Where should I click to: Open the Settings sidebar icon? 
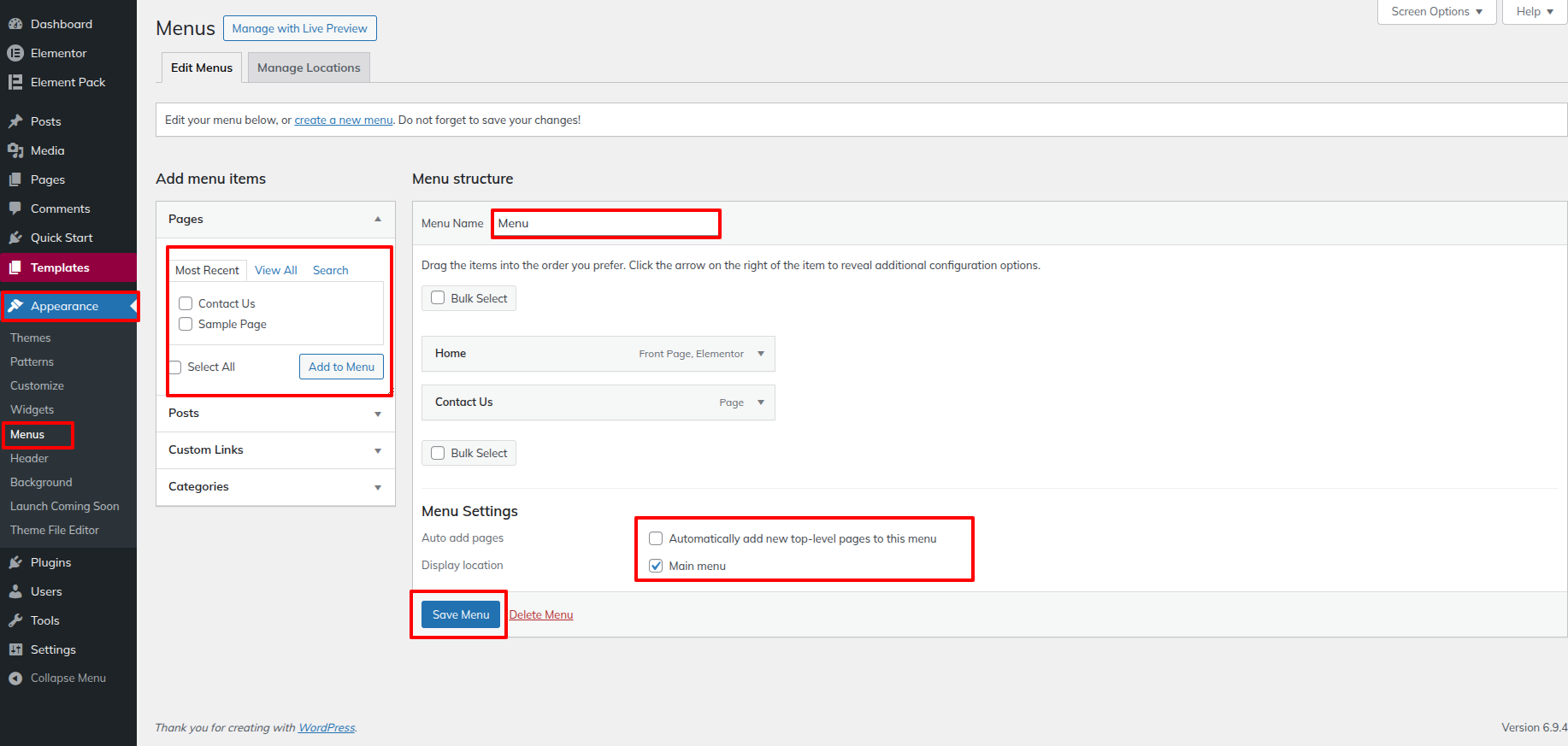15,649
